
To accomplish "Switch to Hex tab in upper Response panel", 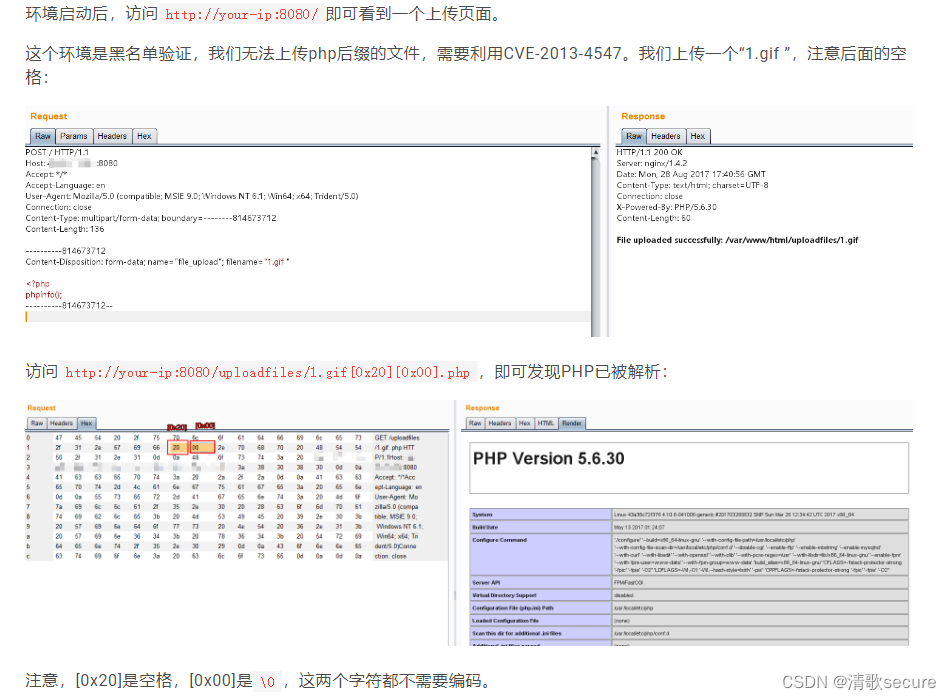I will pyautogui.click(x=698, y=136).
